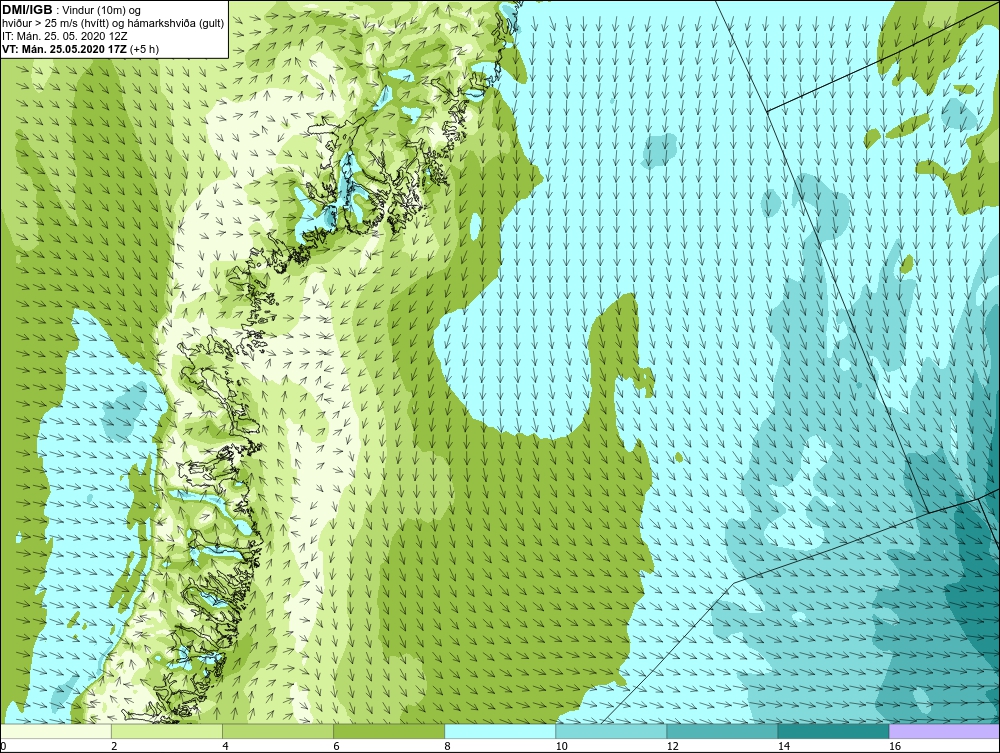Click the legend scale label '16'
The height and width of the screenshot is (753, 1000).
[895, 746]
